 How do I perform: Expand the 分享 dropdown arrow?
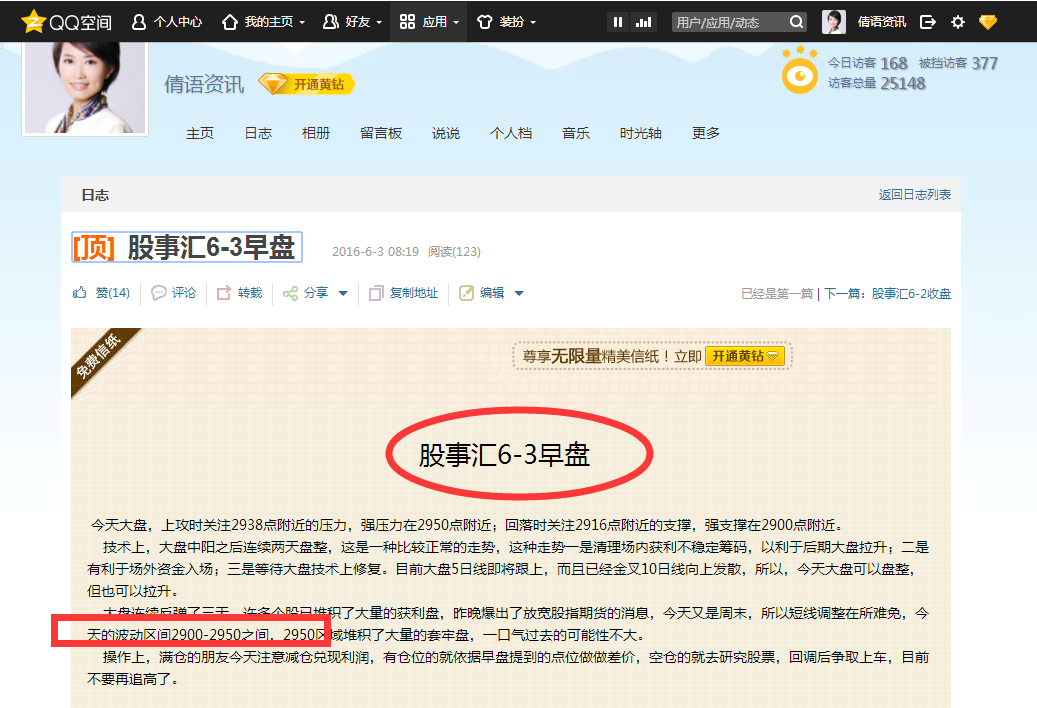click(343, 293)
